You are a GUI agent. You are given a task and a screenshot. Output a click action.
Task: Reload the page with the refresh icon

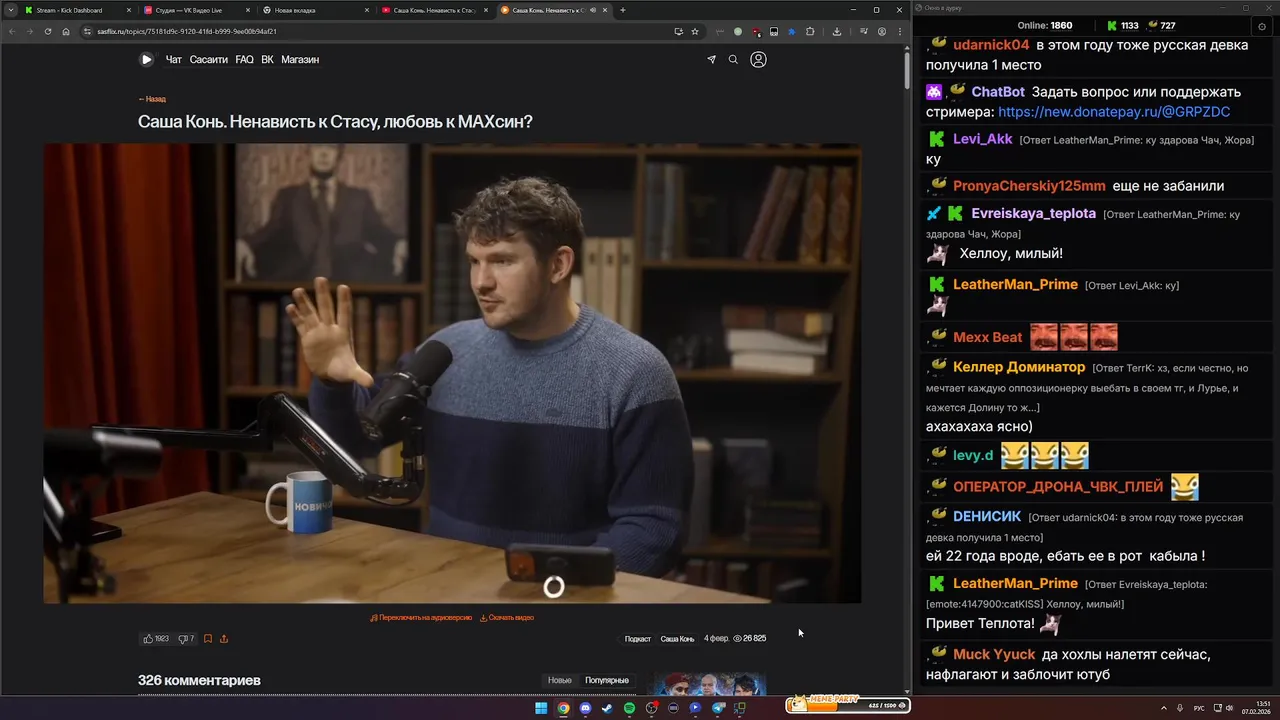point(48,31)
